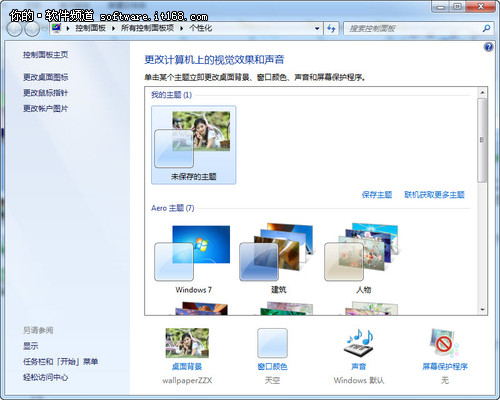Close the personalization window
This screenshot has height=400, width=500.
[x=481, y=7]
